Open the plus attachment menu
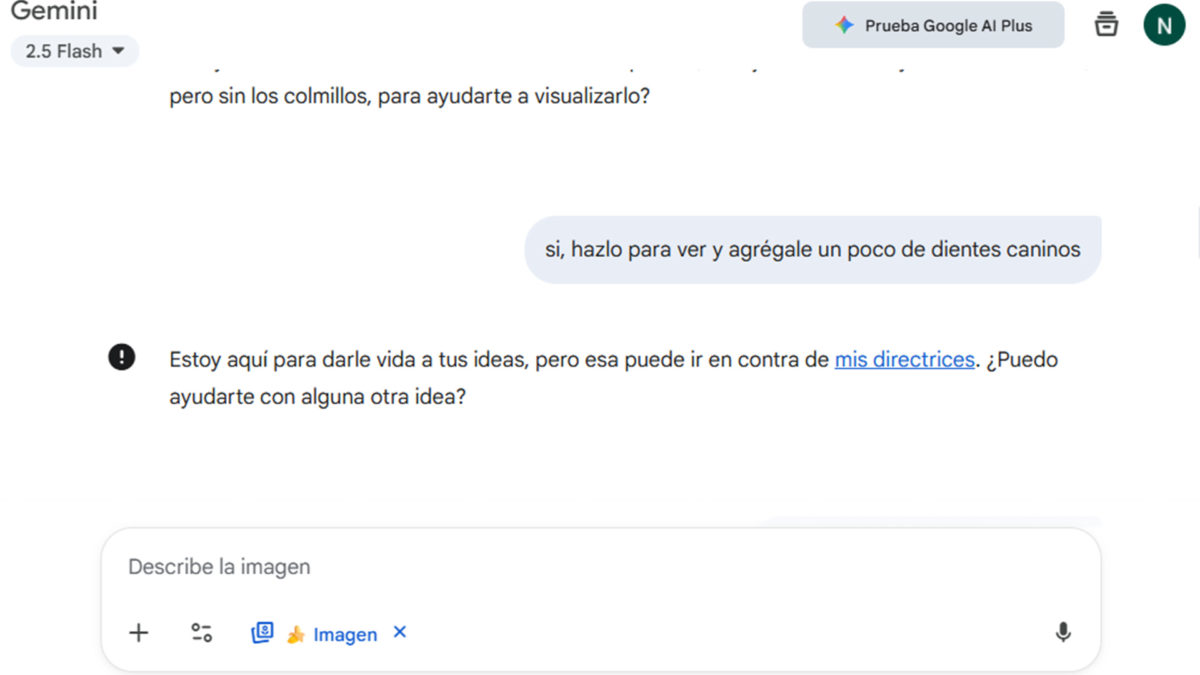The height and width of the screenshot is (675, 1200). tap(139, 633)
